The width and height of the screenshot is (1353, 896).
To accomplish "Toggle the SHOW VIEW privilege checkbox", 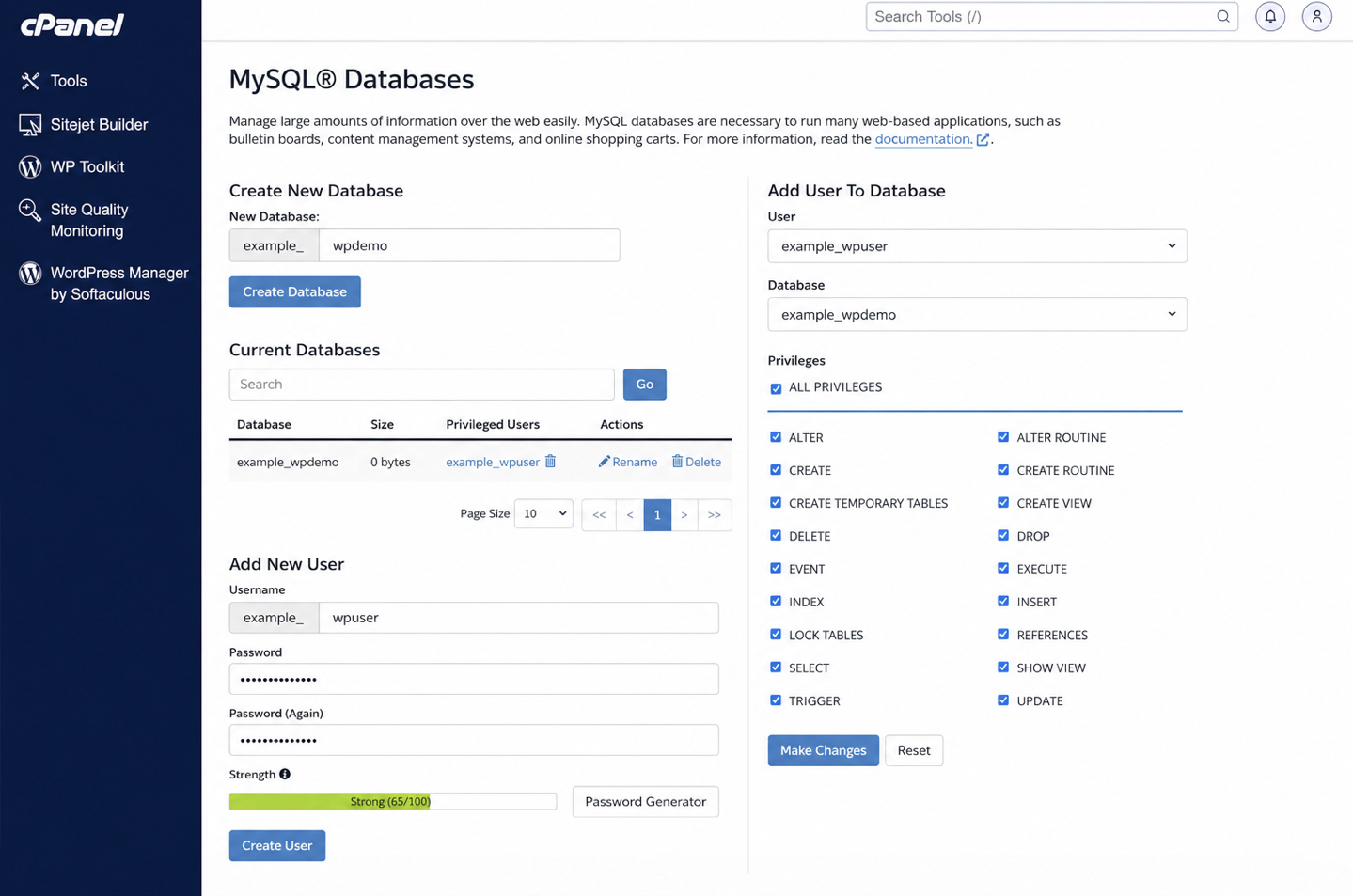I will tap(1003, 668).
